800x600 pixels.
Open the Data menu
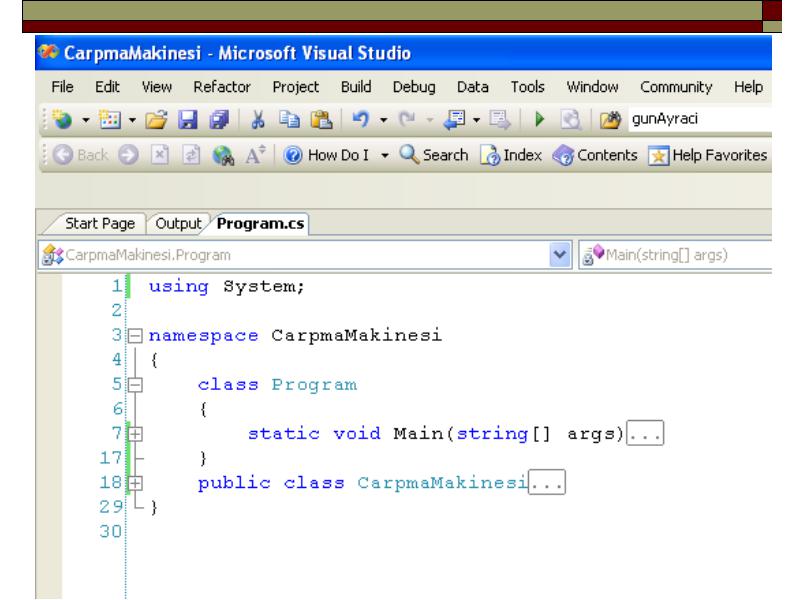point(472,87)
